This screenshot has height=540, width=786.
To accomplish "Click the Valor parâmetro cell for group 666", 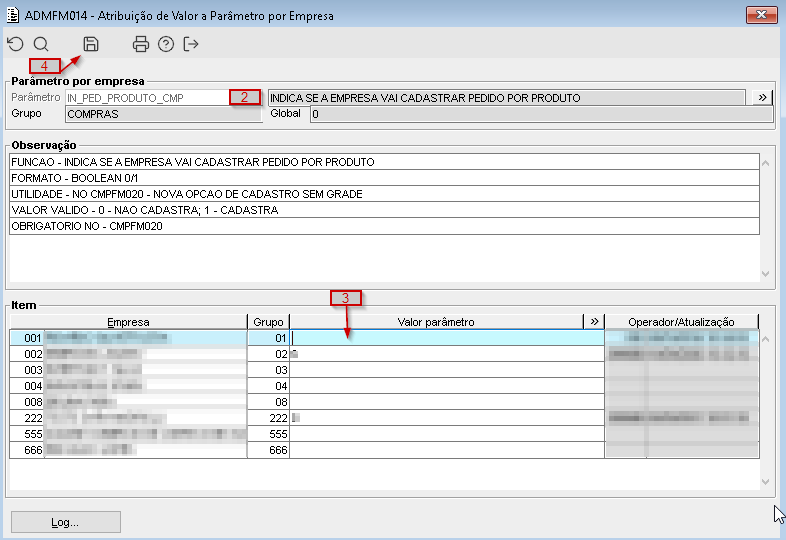I will 447,450.
